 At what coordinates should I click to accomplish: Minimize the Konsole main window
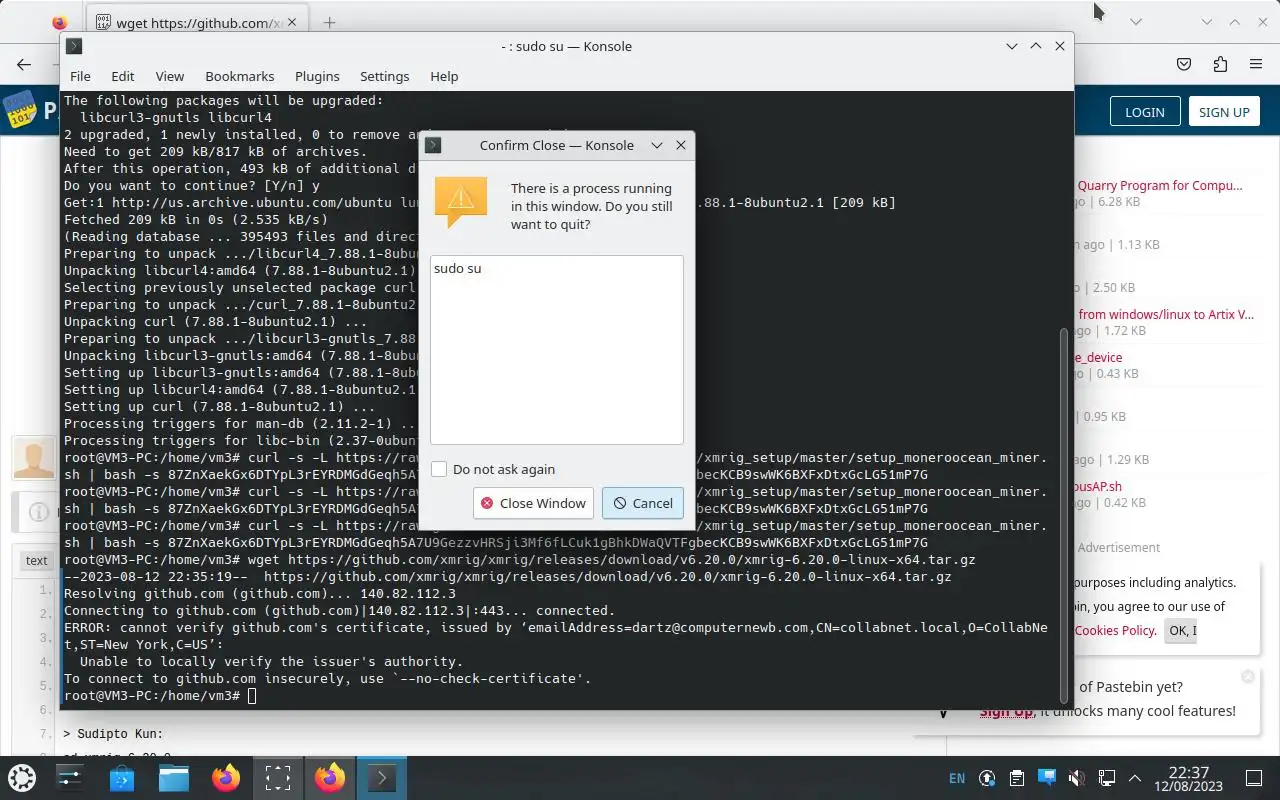1012,46
